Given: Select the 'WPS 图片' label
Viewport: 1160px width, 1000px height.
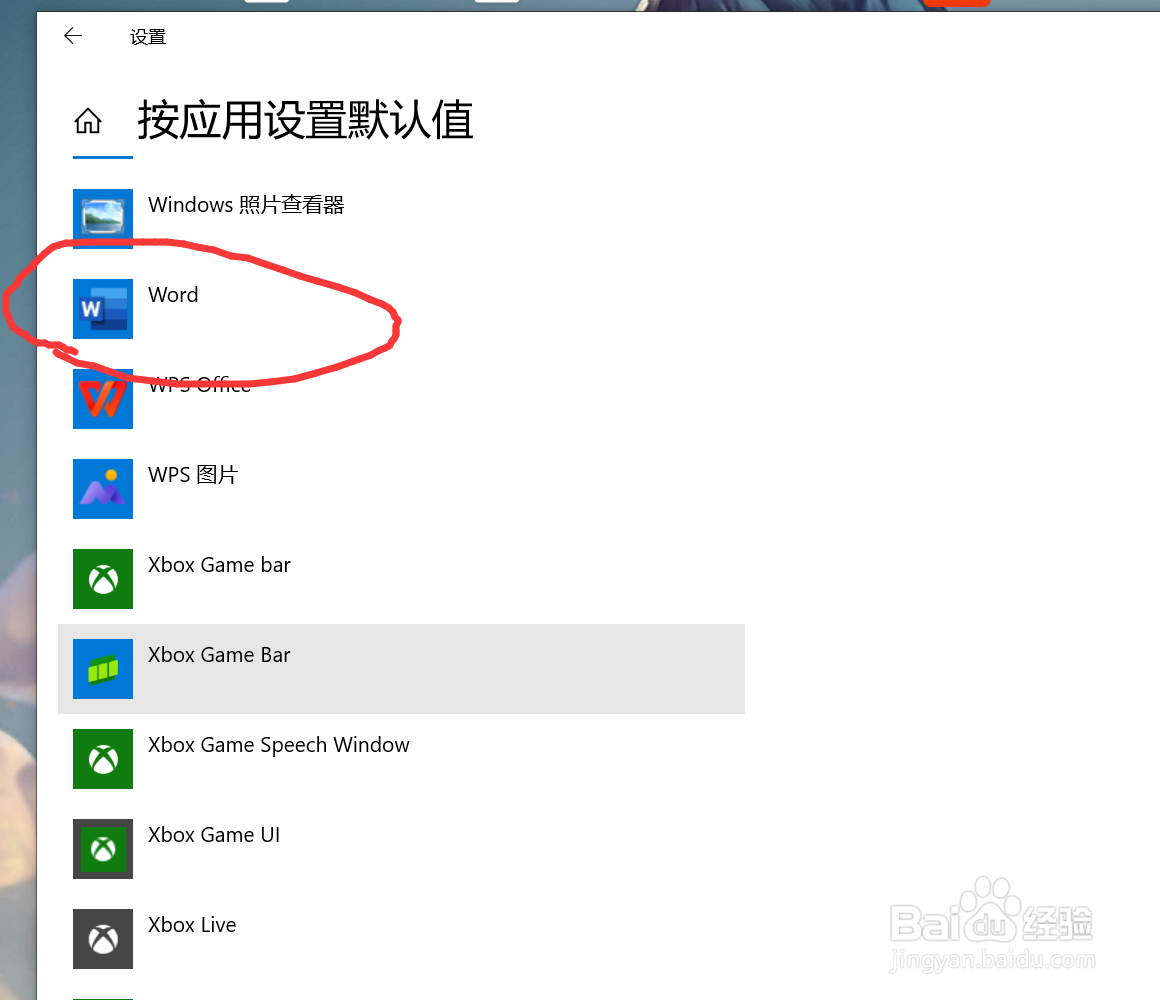Looking at the screenshot, I should pyautogui.click(x=192, y=475).
